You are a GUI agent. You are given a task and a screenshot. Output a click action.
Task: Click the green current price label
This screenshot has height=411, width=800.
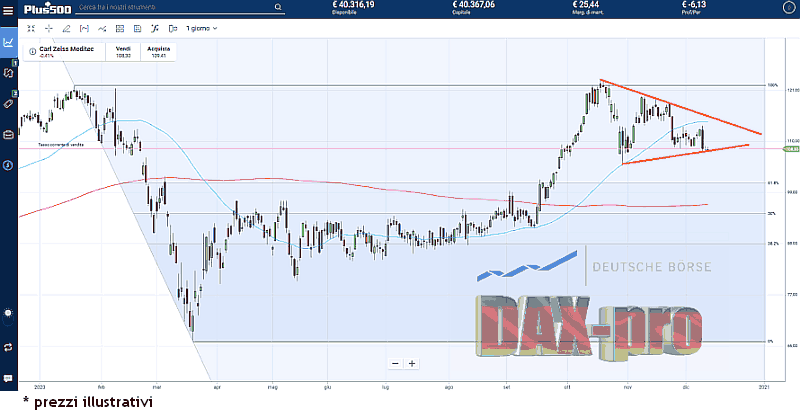[790, 149]
